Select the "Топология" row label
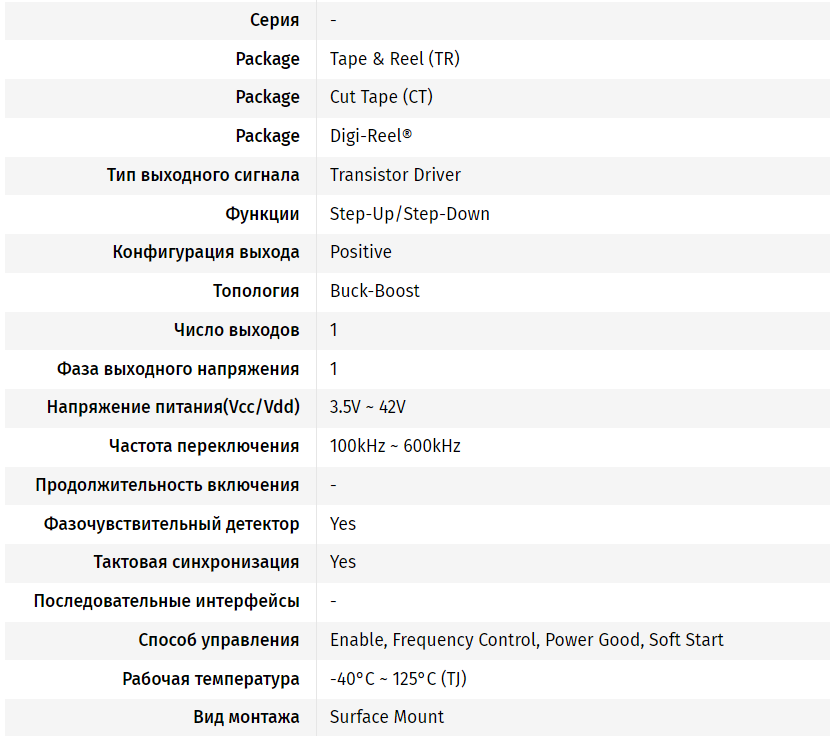Image resolution: width=830 pixels, height=736 pixels. coord(256,291)
